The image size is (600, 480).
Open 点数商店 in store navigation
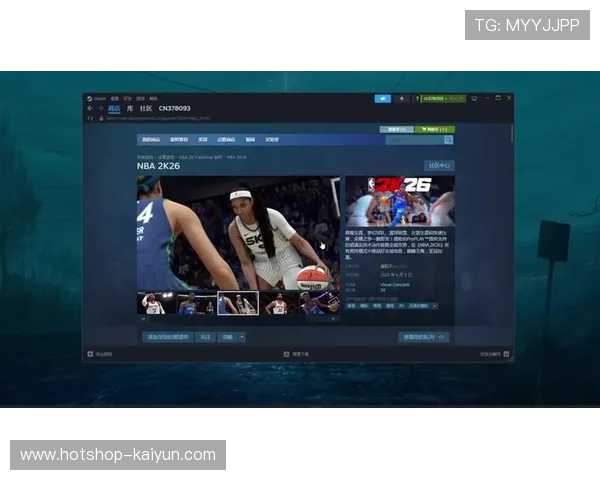[x=226, y=140]
